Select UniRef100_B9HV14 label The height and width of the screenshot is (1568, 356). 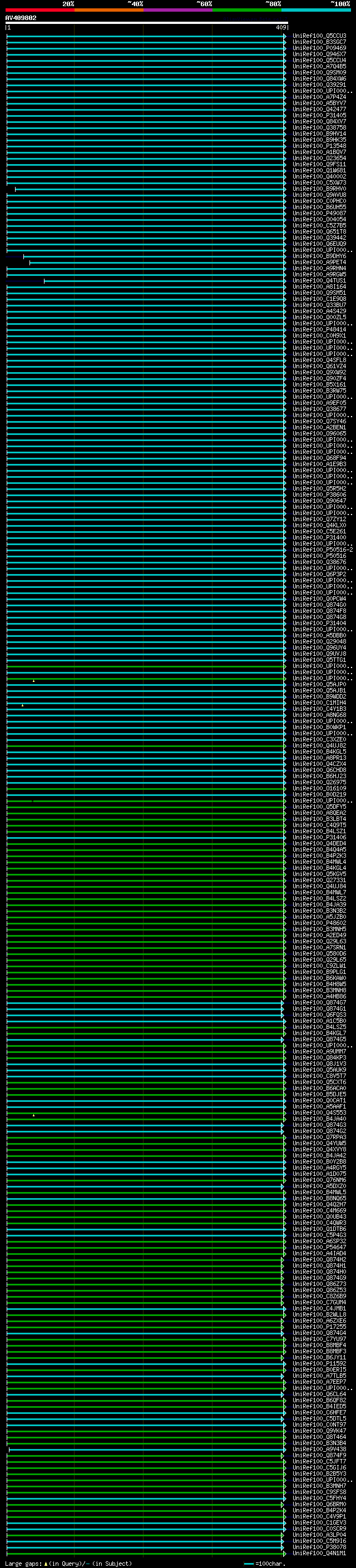point(319,134)
